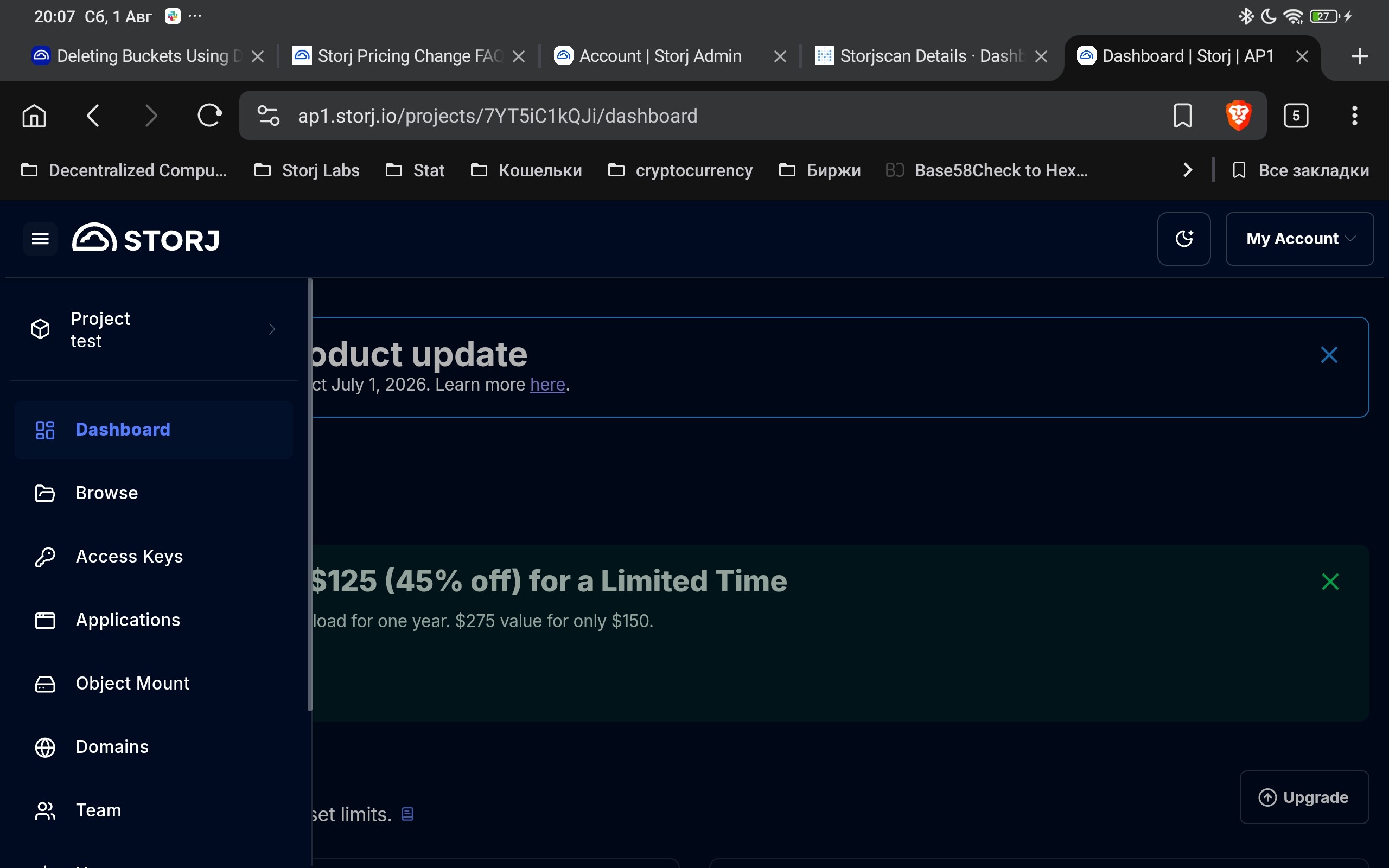Click the Domains globe icon

45,748
